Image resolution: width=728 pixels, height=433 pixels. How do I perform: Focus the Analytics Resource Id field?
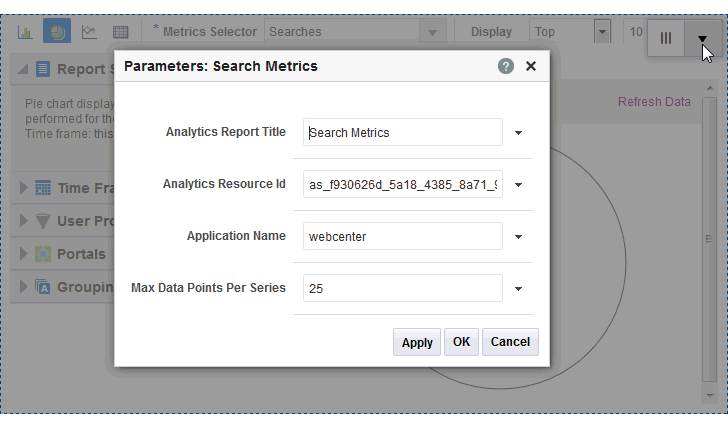402,184
